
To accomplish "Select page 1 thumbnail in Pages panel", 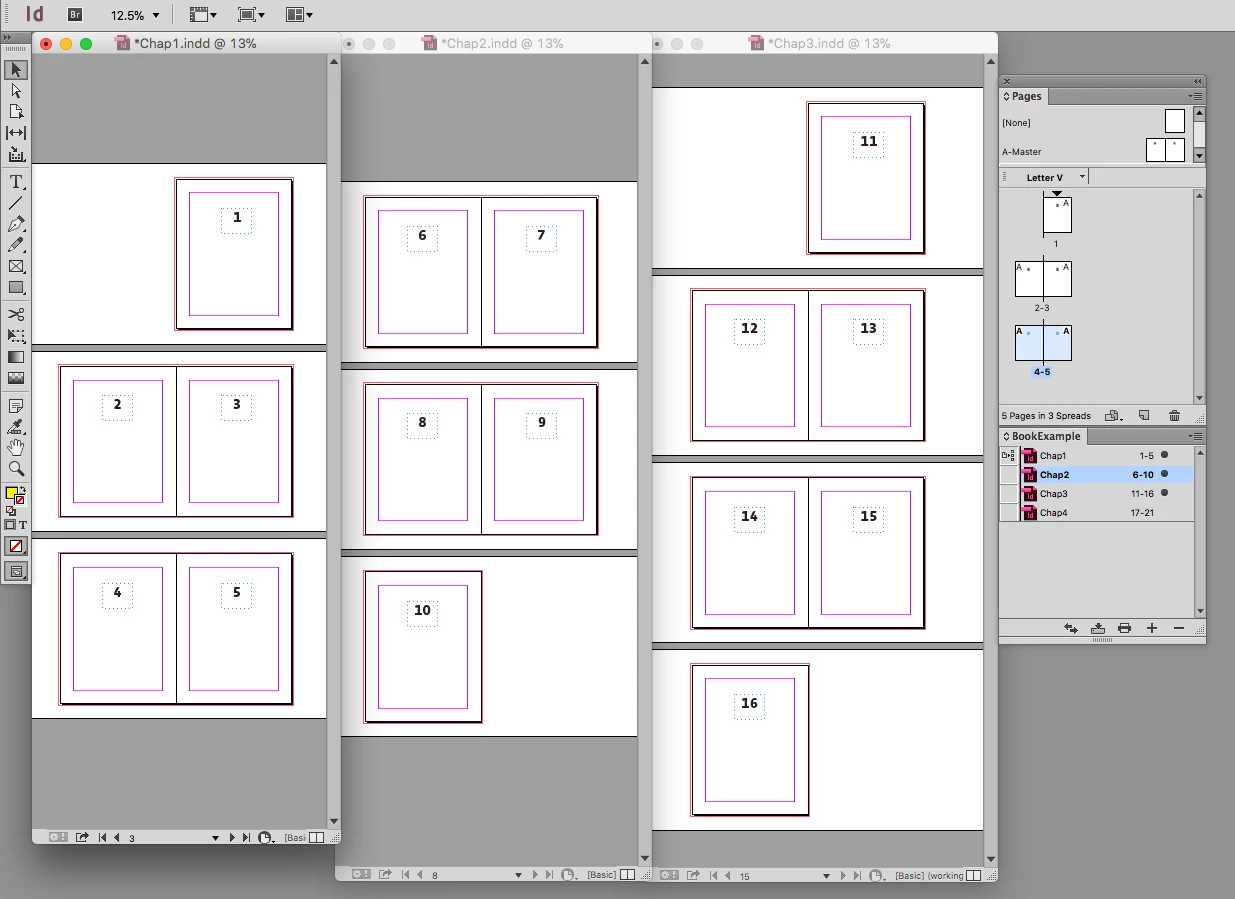I will click(1057, 215).
